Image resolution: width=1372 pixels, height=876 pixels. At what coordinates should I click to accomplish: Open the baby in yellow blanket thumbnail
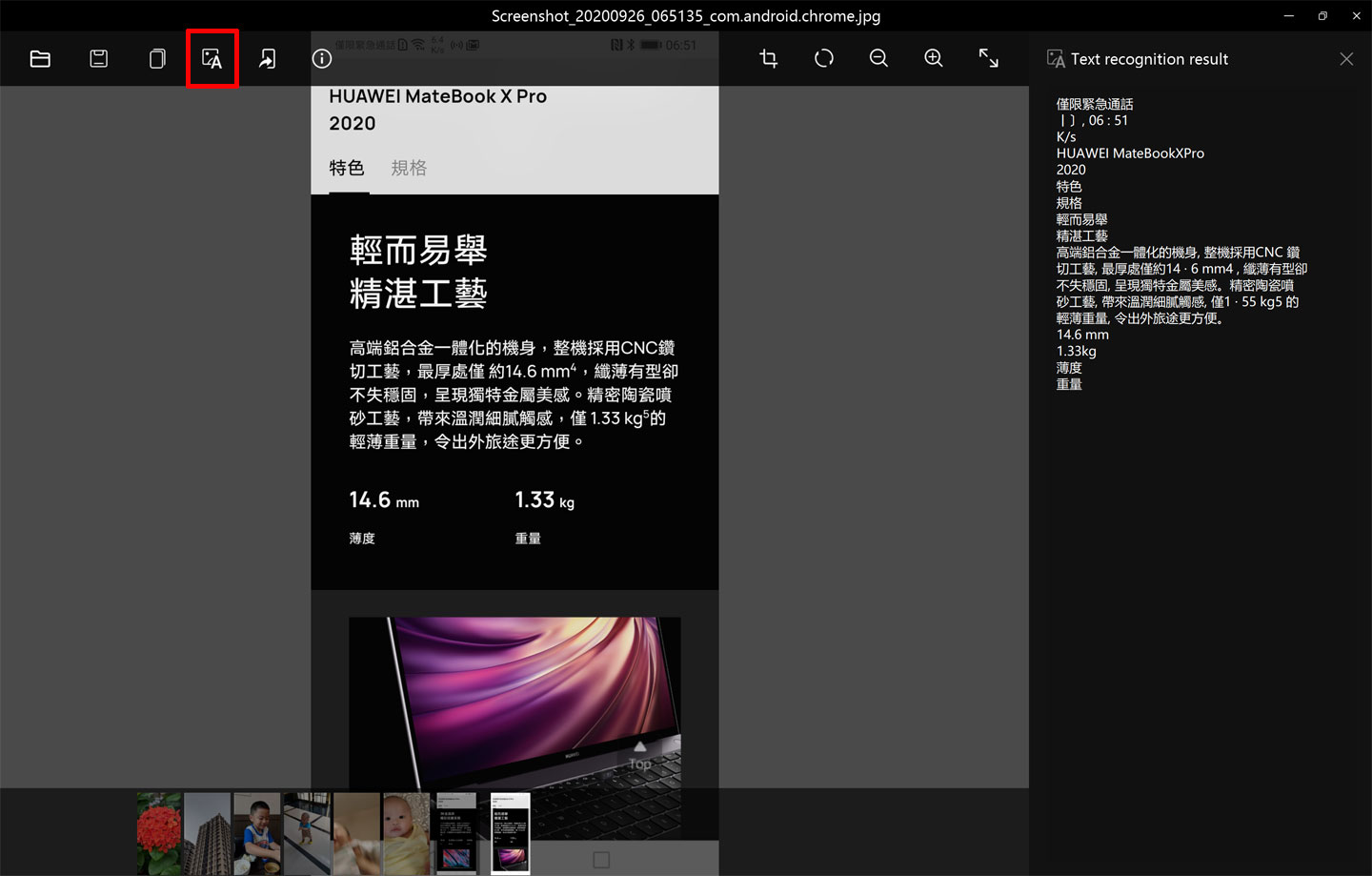(406, 833)
